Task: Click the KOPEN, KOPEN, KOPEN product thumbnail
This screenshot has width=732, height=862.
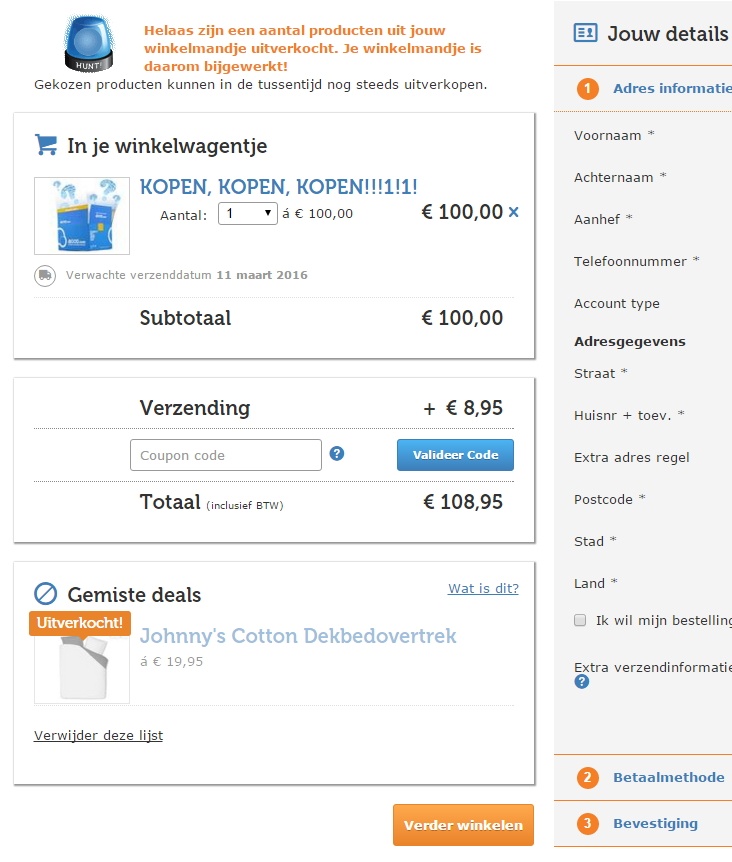Action: tap(82, 216)
